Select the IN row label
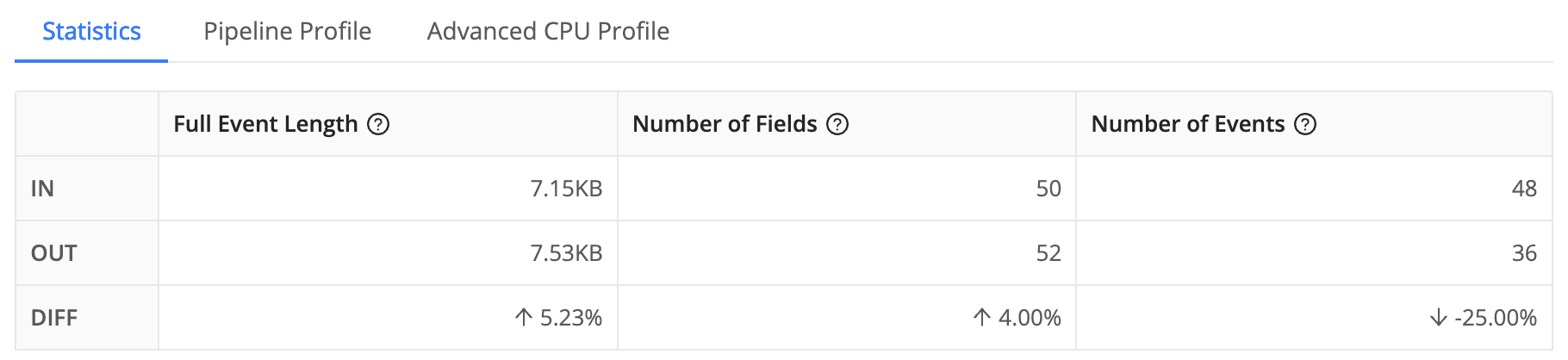The image size is (1568, 360). 42,189
